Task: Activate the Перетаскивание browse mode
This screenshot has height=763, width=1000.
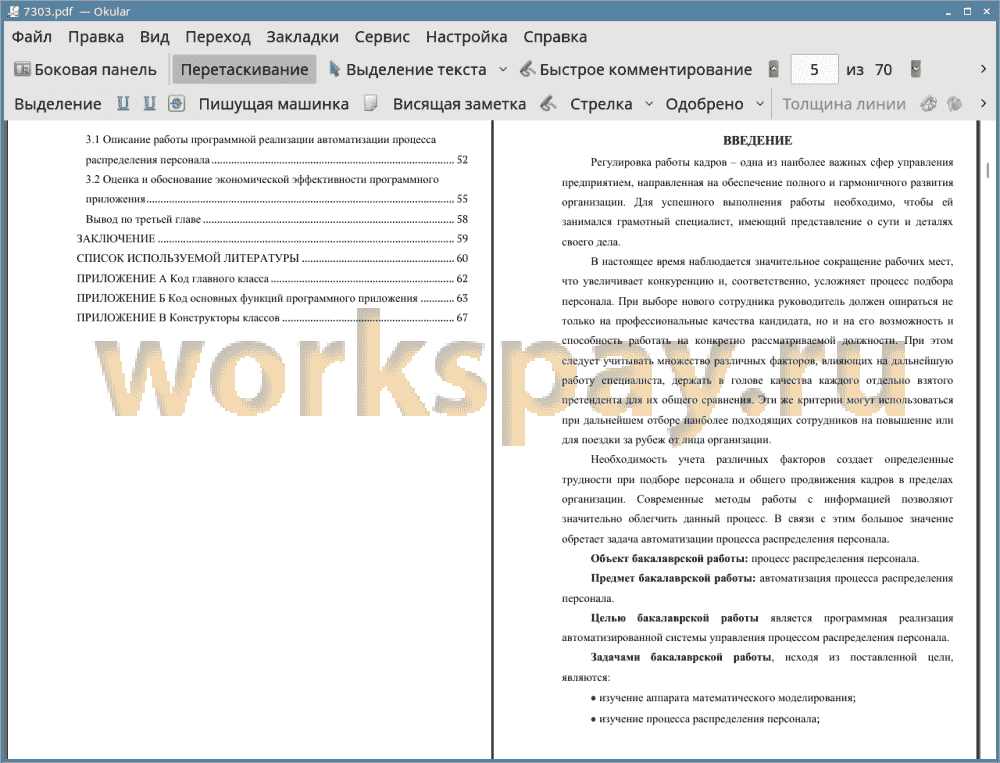Action: 244,70
